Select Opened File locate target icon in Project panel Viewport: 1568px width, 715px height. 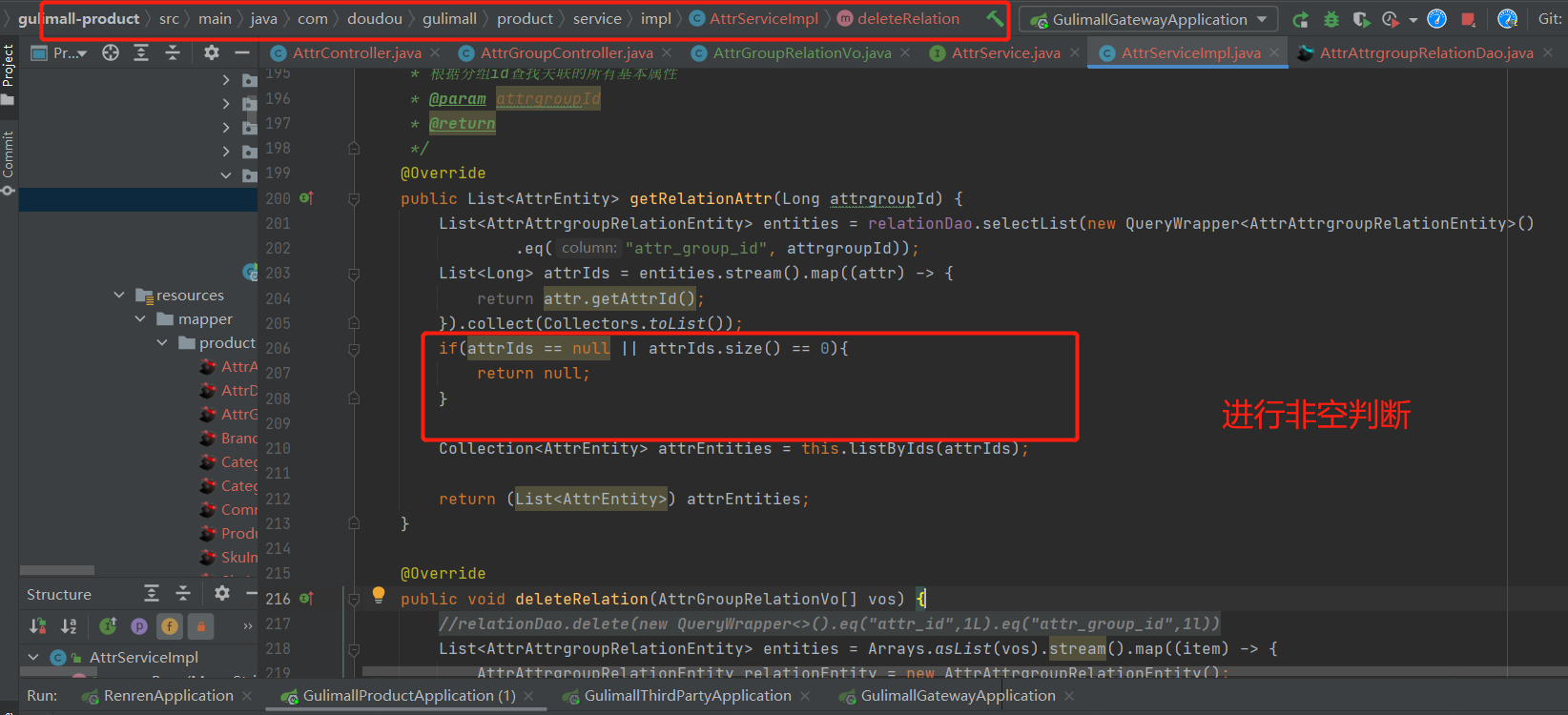click(x=111, y=53)
